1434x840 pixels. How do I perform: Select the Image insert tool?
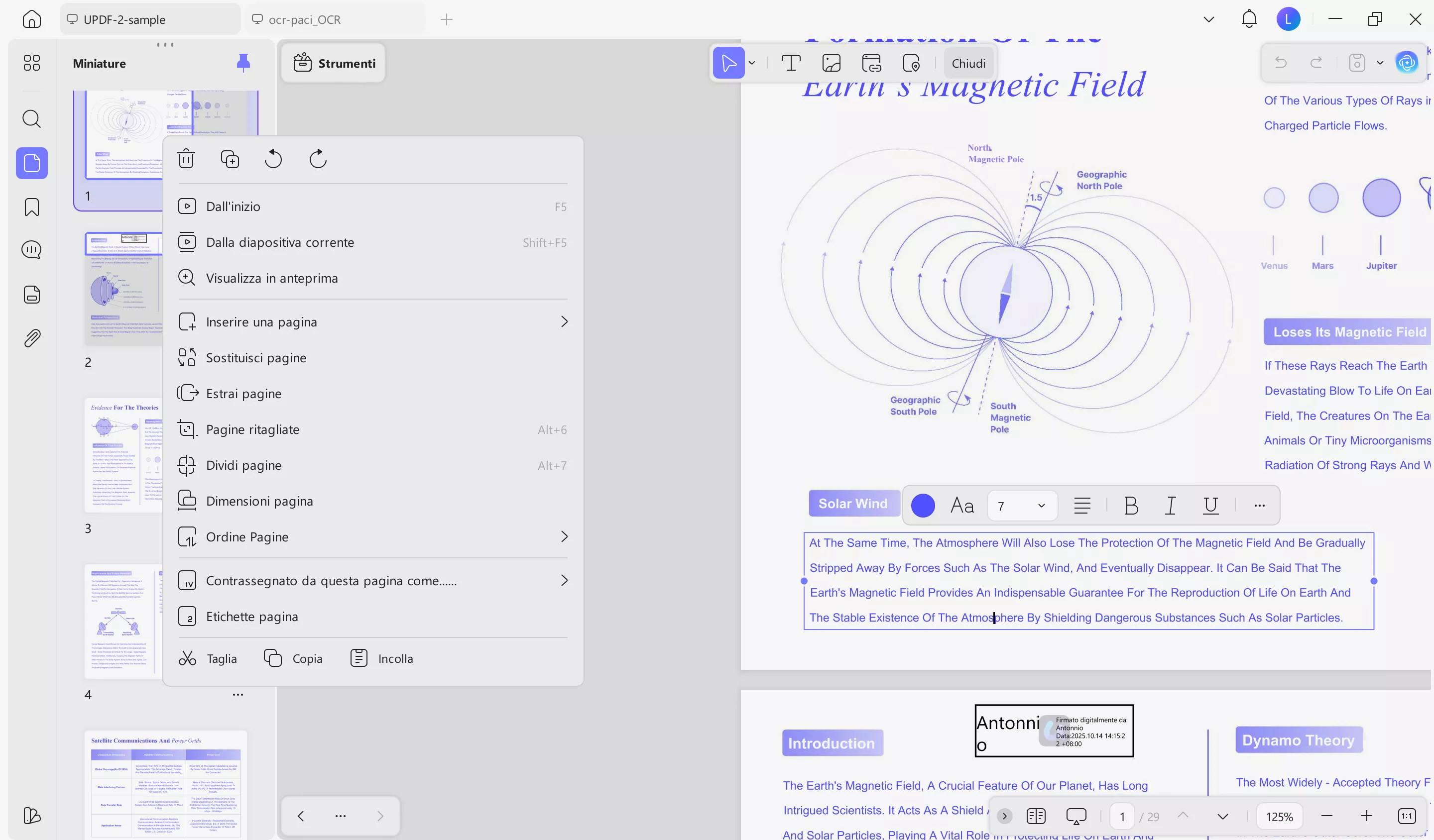tap(832, 63)
